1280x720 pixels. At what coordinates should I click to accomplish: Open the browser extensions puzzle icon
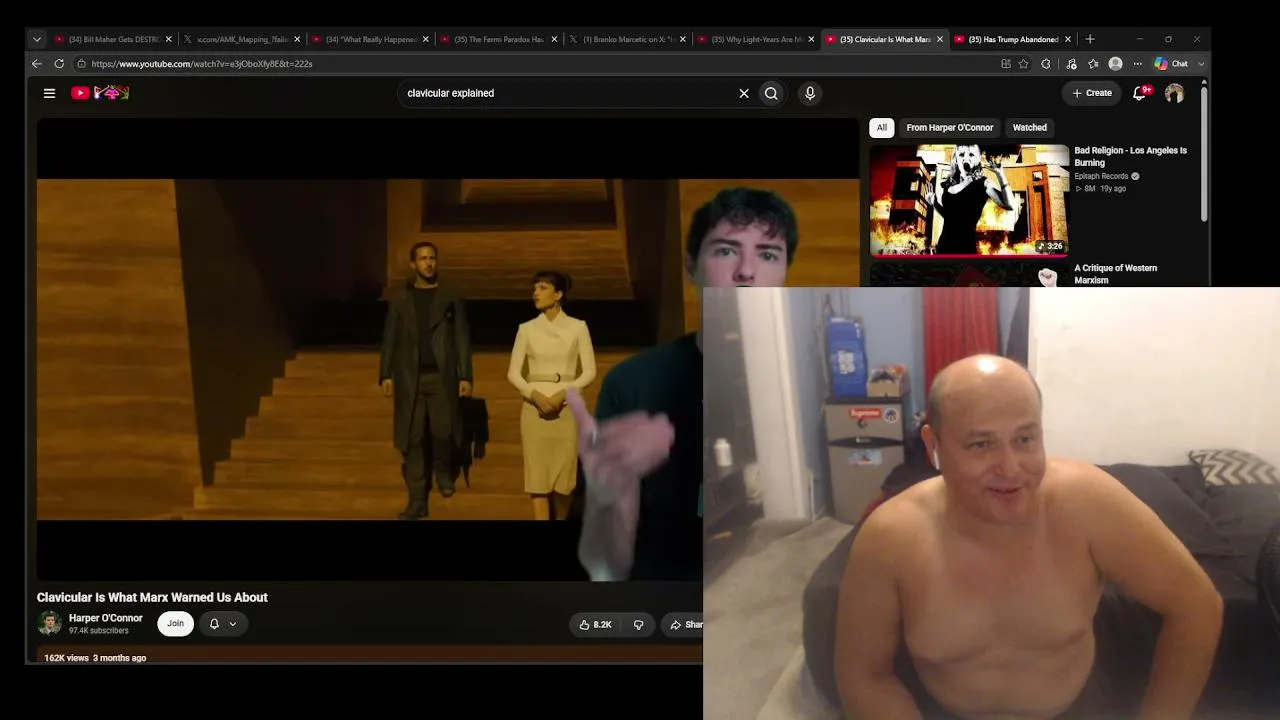click(x=1046, y=64)
